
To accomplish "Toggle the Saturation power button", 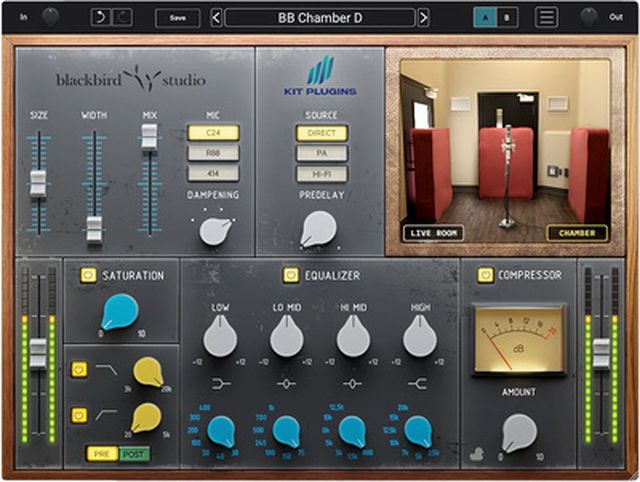I will (x=88, y=275).
